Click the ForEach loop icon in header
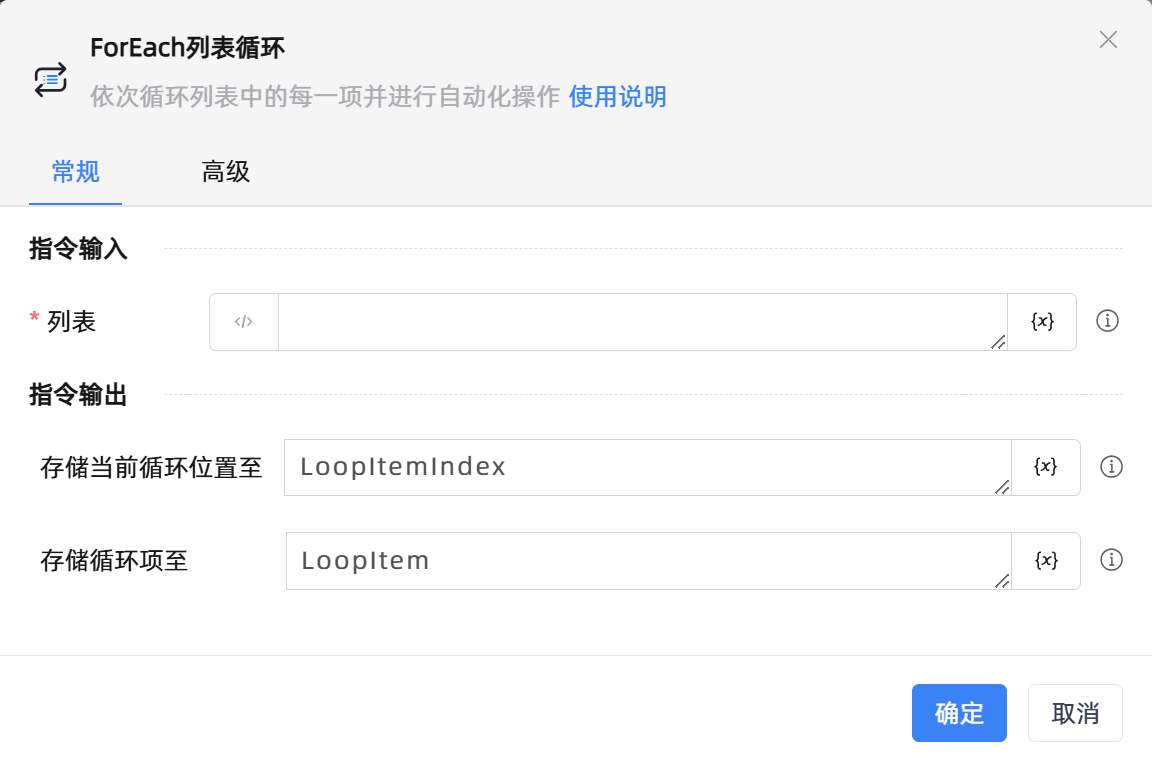This screenshot has height=770, width=1152. coord(50,79)
